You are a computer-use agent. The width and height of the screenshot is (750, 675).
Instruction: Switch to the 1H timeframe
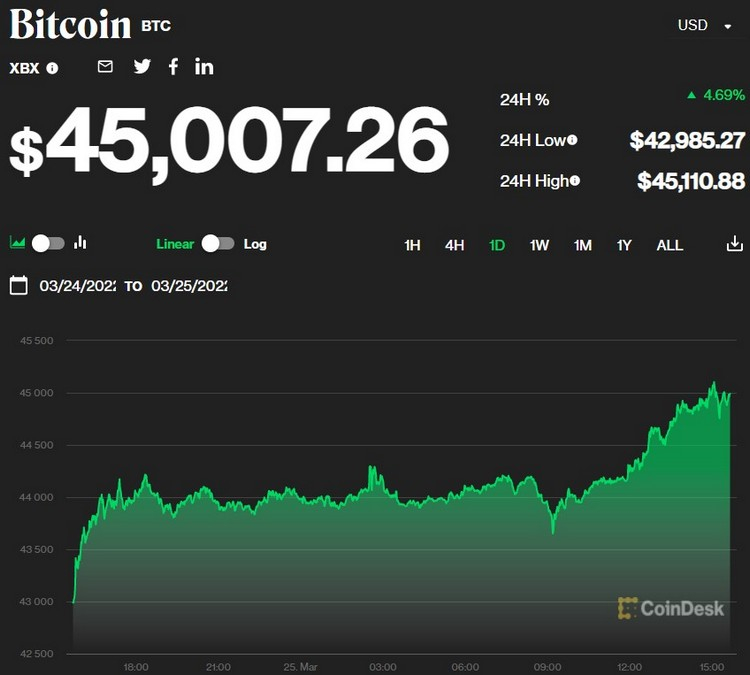point(412,245)
